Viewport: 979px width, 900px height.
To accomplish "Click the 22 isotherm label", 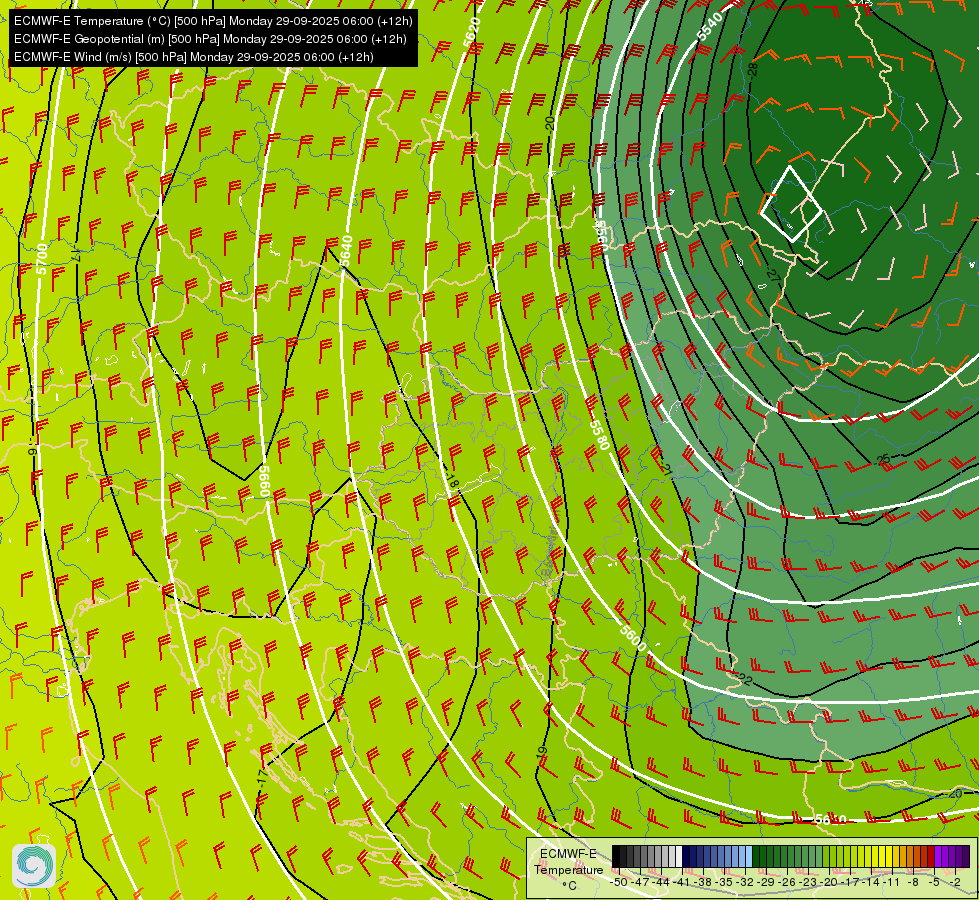I will 745,679.
